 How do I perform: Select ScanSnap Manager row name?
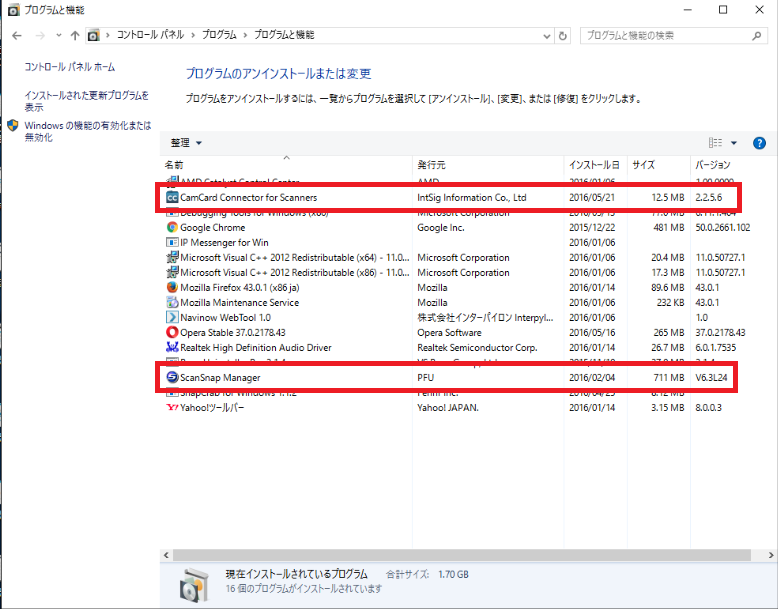click(x=220, y=378)
